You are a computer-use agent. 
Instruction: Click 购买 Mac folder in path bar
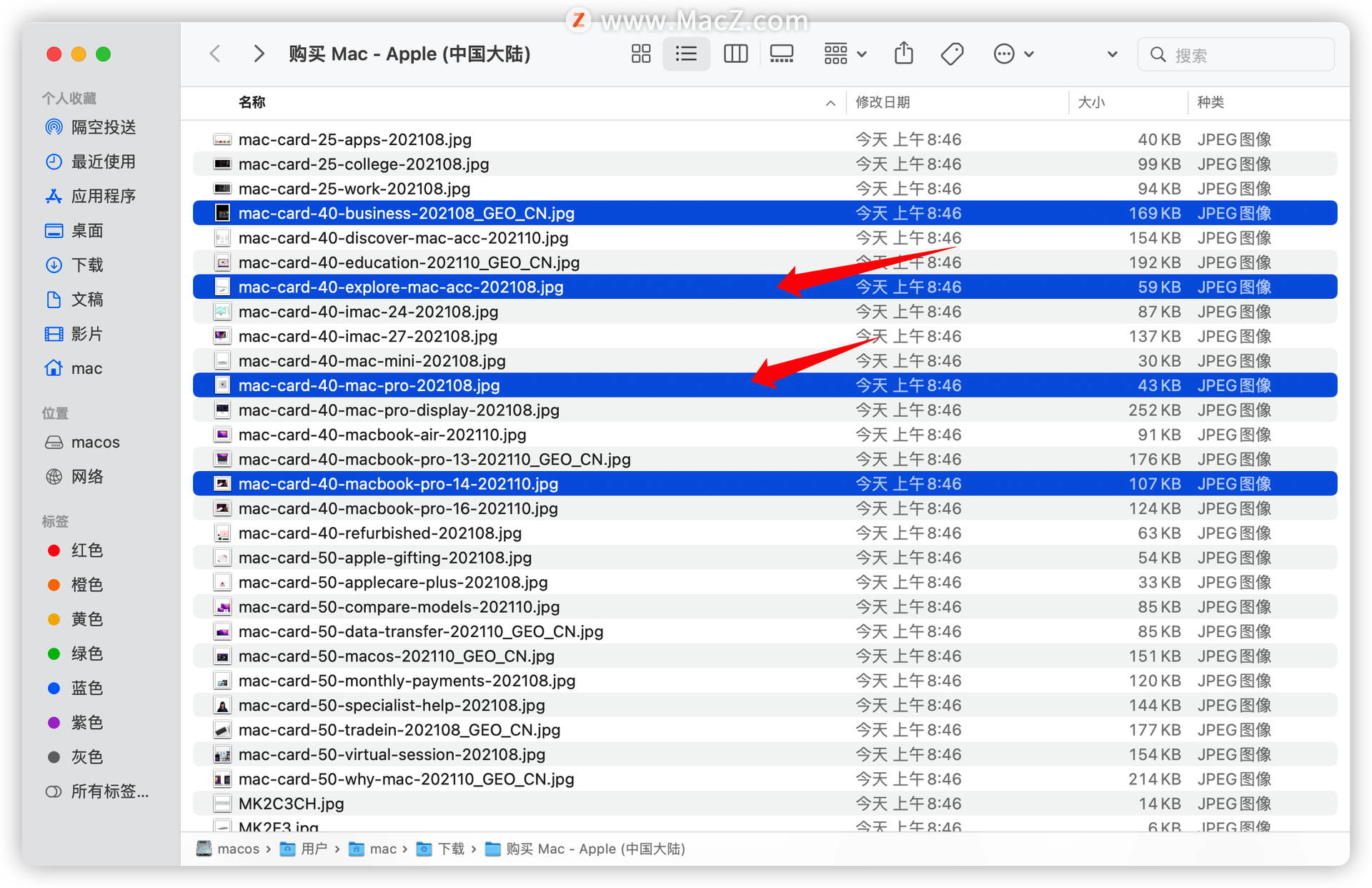click(x=585, y=849)
